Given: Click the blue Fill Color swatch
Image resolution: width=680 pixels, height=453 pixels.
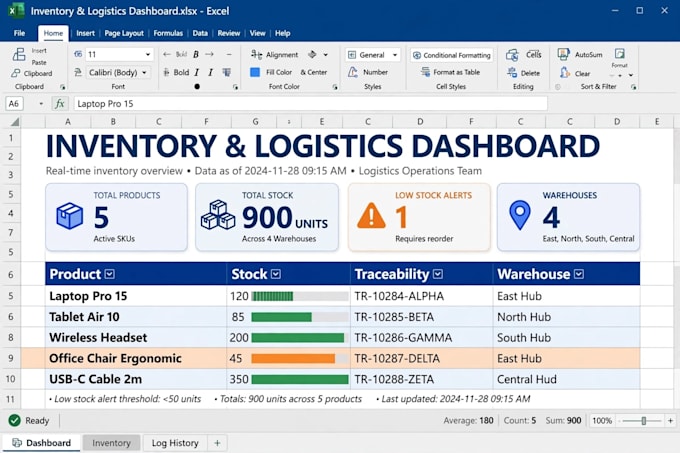Looking at the screenshot, I should click(x=255, y=72).
